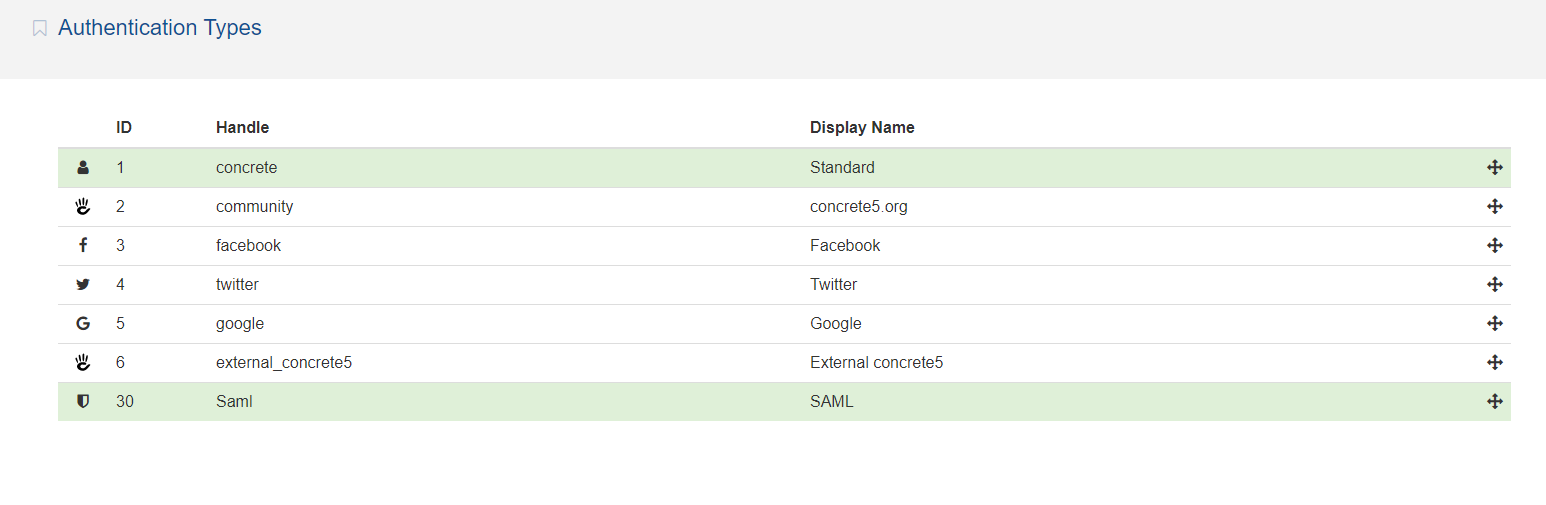Click the move handle on Twitter row

click(x=1495, y=285)
